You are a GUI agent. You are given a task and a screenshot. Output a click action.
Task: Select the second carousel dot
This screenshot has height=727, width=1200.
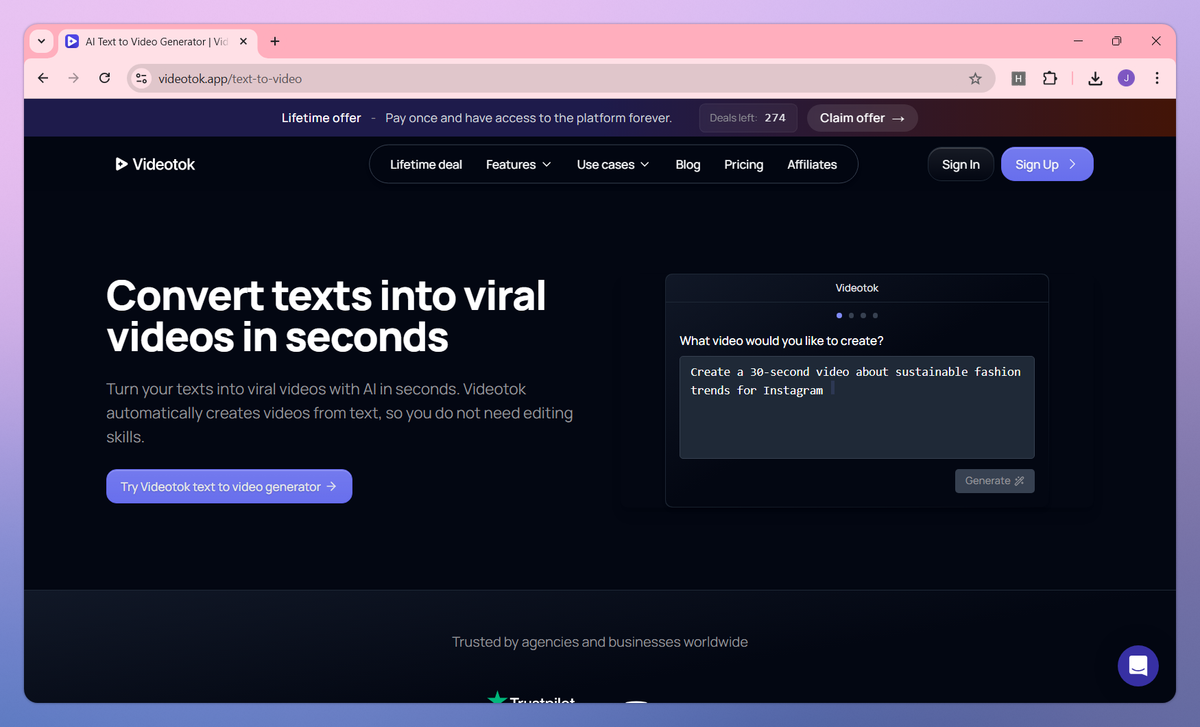[851, 315]
